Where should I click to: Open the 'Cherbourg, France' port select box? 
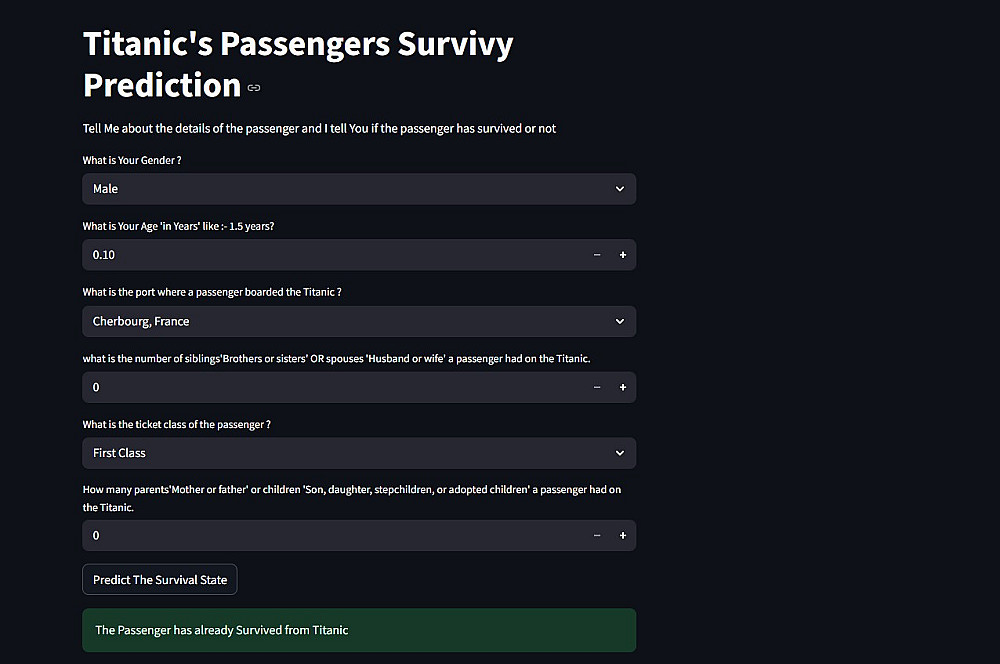(340, 321)
